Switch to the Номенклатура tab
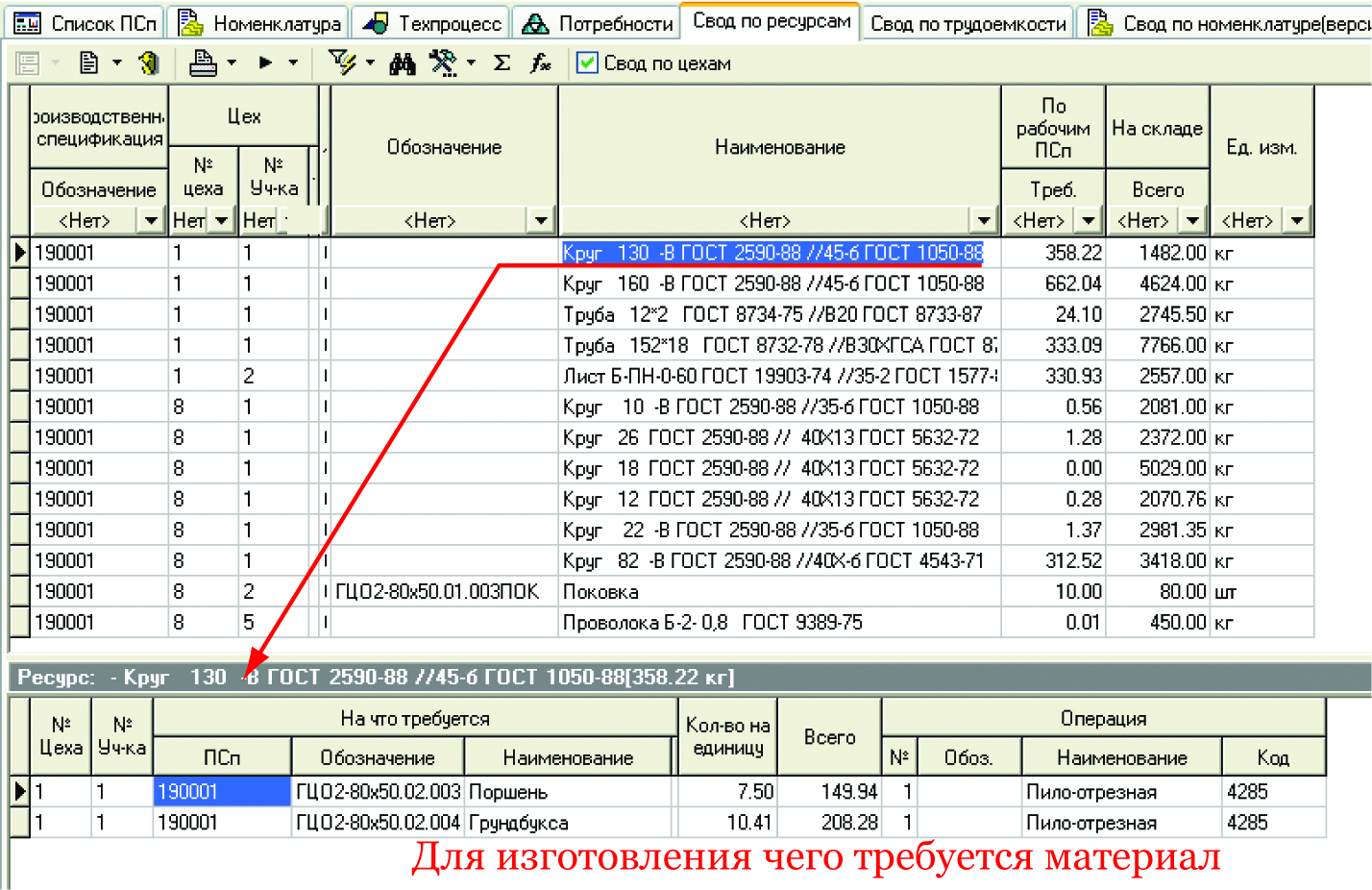Image resolution: width=1372 pixels, height=890 pixels. click(x=260, y=23)
